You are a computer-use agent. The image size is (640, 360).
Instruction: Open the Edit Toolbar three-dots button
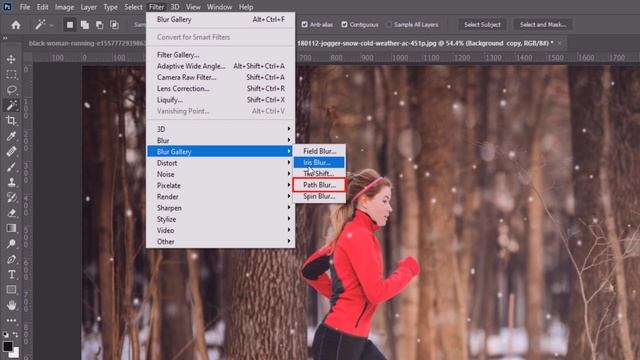pos(11,320)
